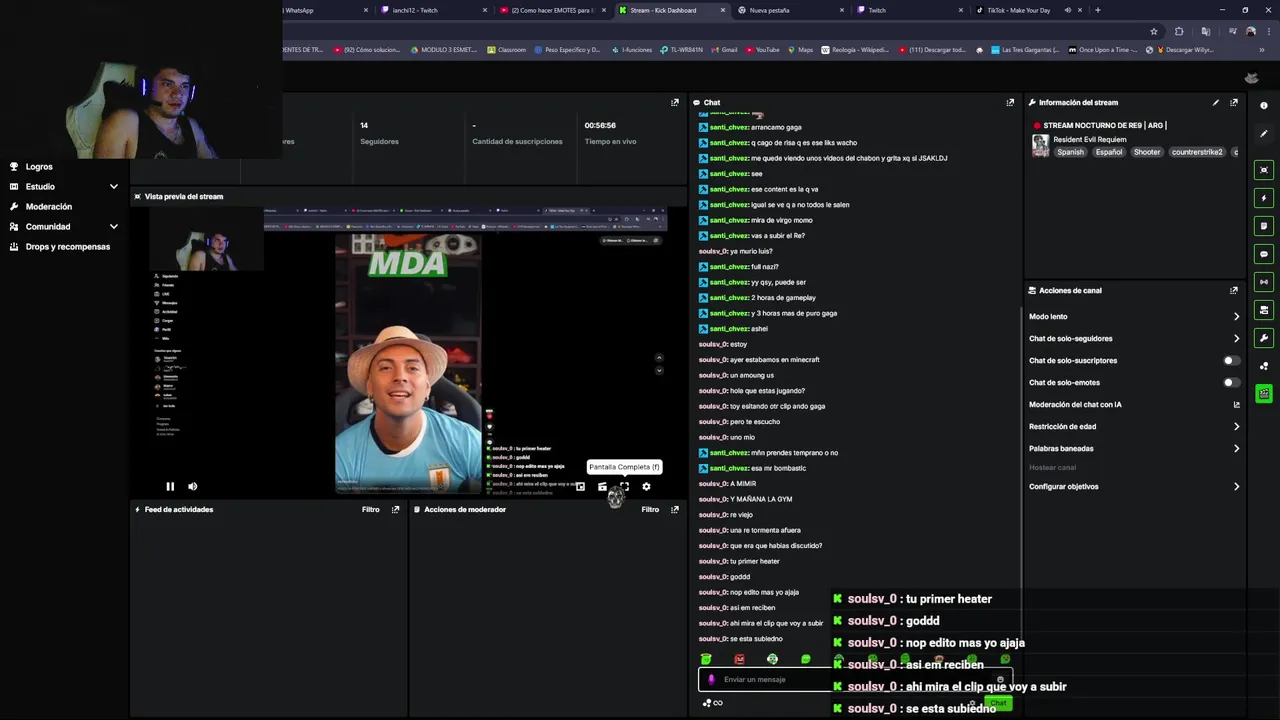Open Moderación in left sidebar

coord(49,206)
